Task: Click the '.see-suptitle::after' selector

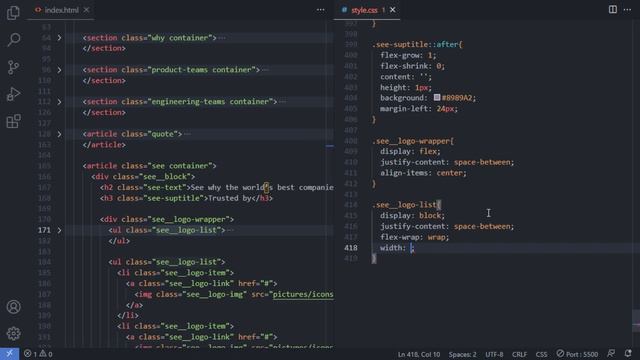Action: [415, 44]
